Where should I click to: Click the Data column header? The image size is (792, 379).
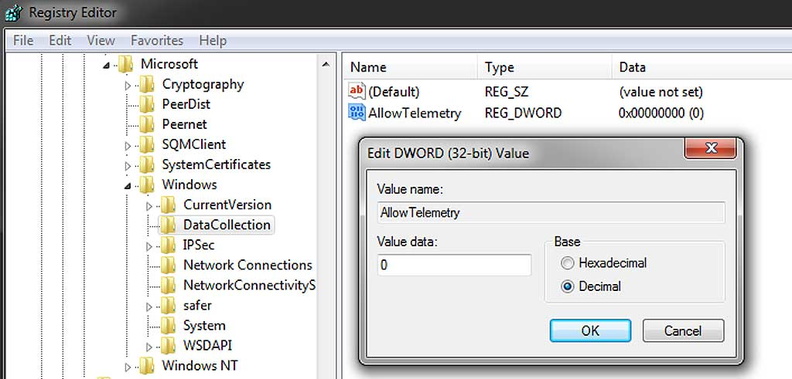(x=701, y=67)
